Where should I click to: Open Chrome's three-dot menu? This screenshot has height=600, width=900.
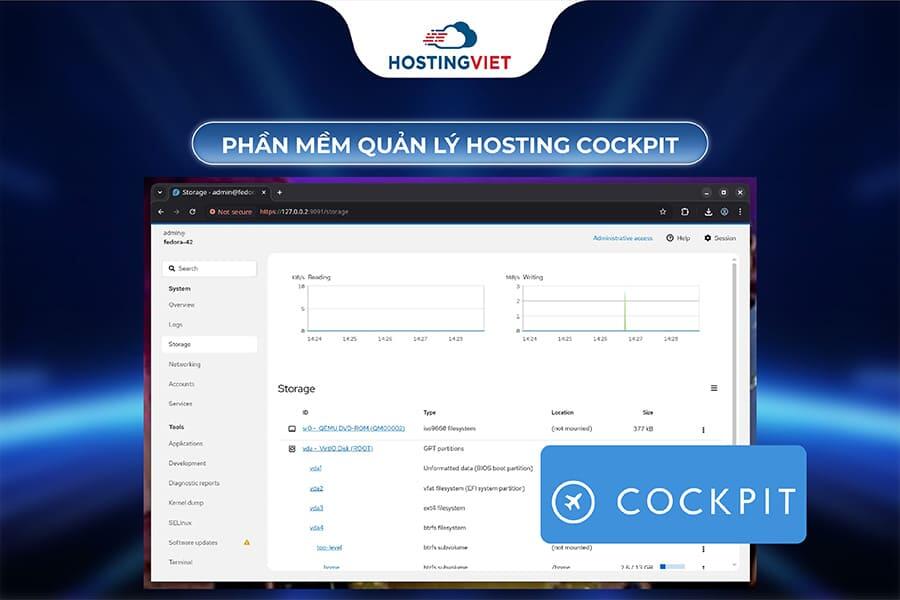pos(740,212)
